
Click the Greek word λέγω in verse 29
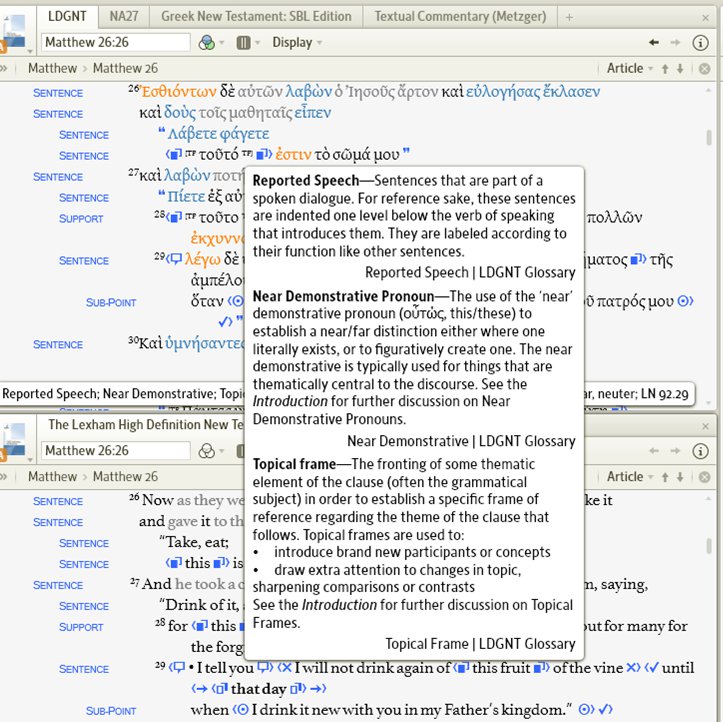(x=202, y=259)
